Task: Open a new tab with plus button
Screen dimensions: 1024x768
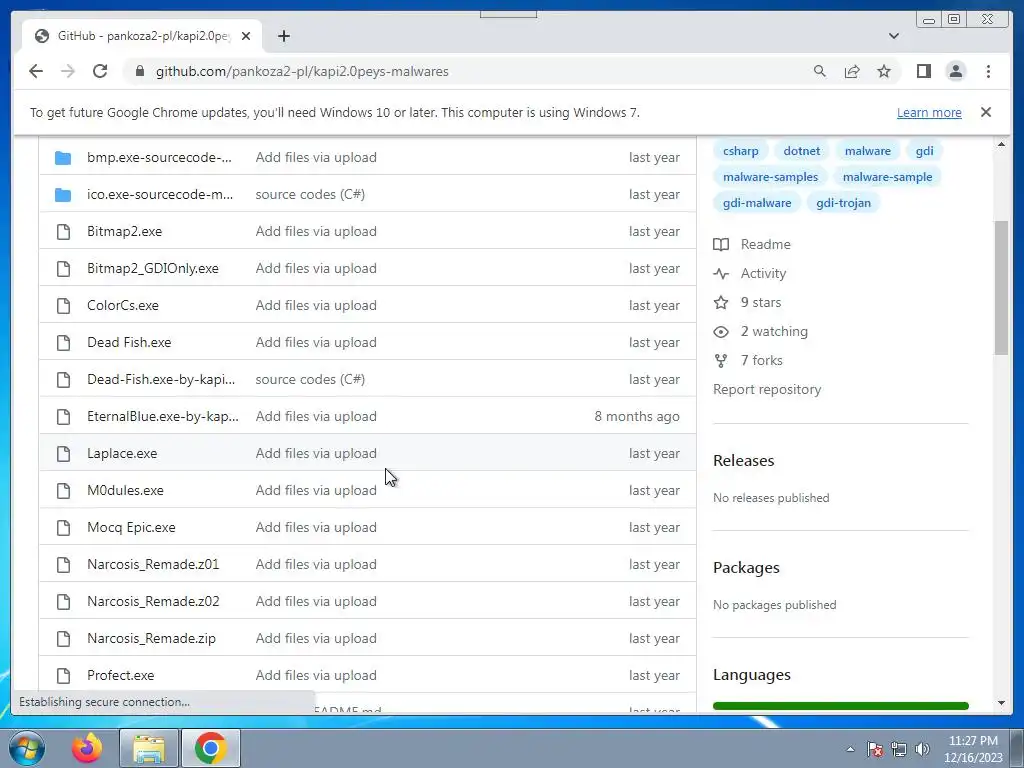Action: point(283,36)
